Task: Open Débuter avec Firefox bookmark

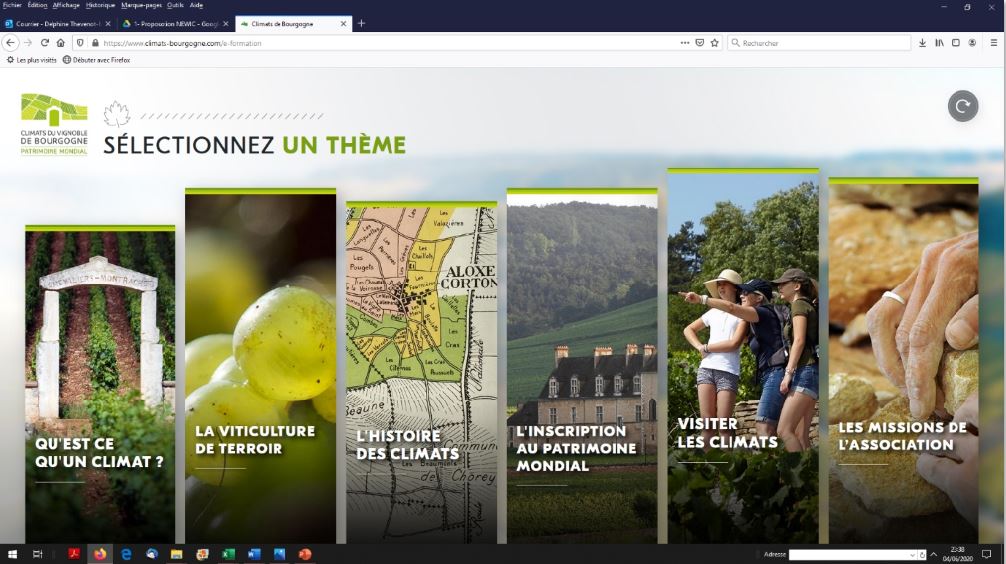Action: click(x=96, y=60)
